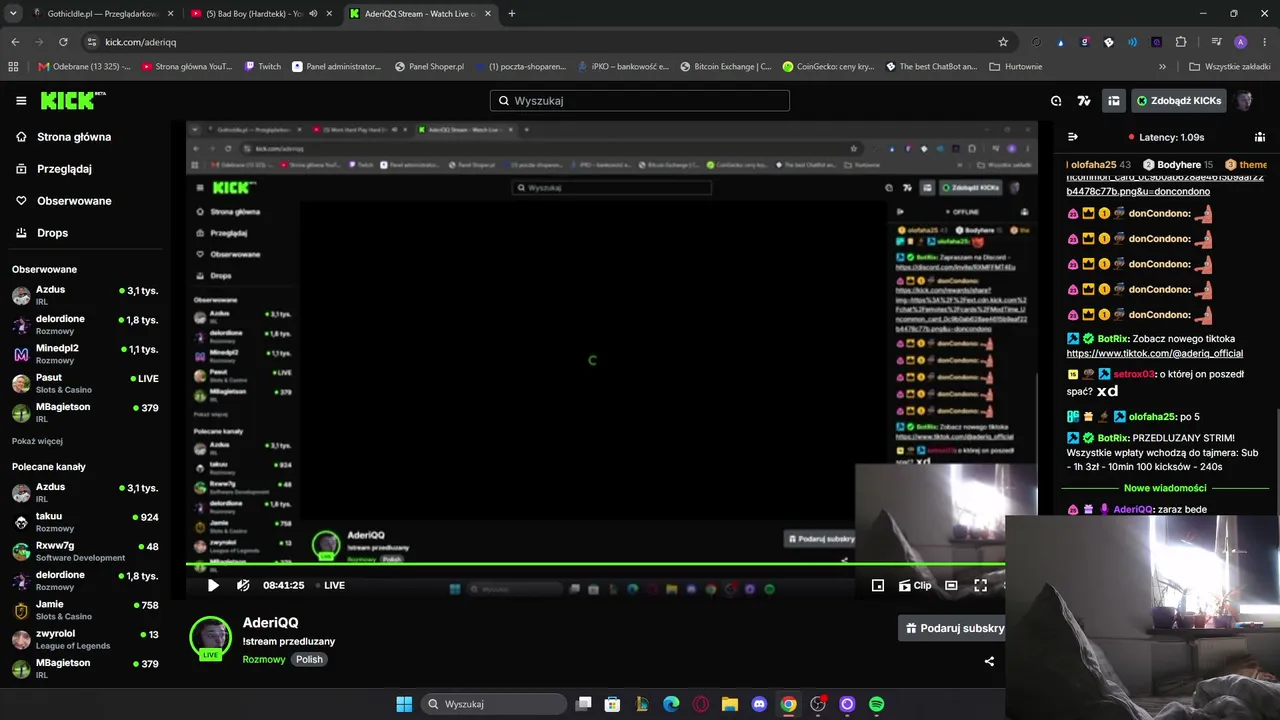This screenshot has width=1280, height=720.
Task: Toggle the highlighted layout icon in Kick header
Action: click(x=1113, y=101)
